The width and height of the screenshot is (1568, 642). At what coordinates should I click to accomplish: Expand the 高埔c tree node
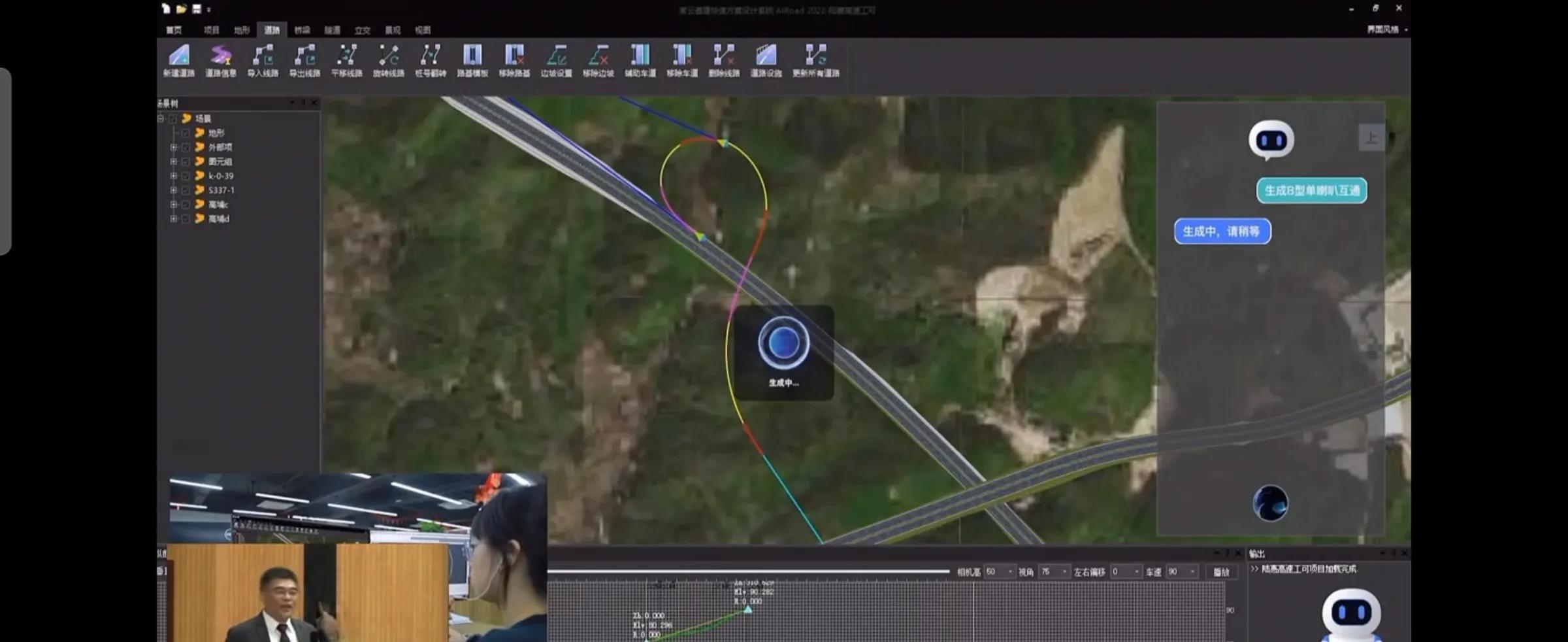click(174, 205)
